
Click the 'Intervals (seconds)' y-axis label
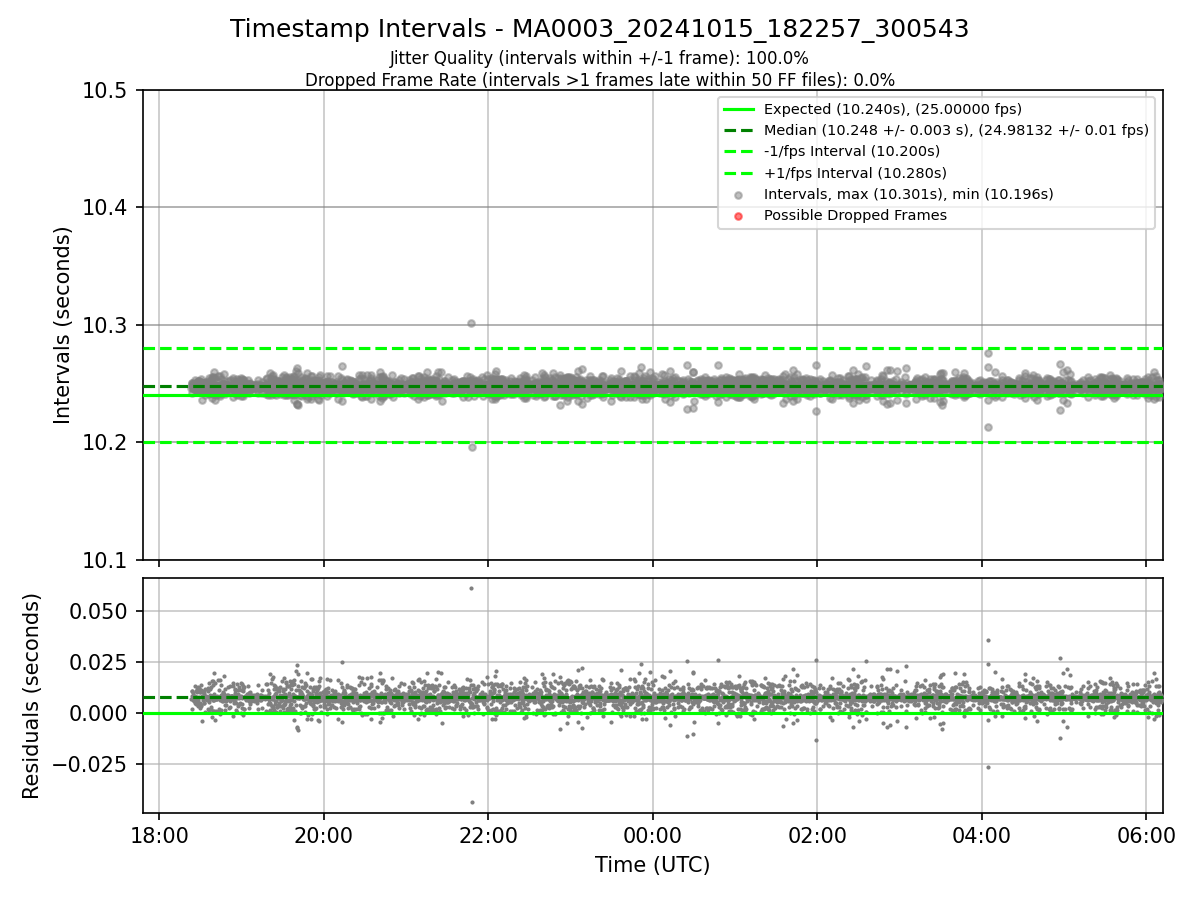tap(63, 325)
